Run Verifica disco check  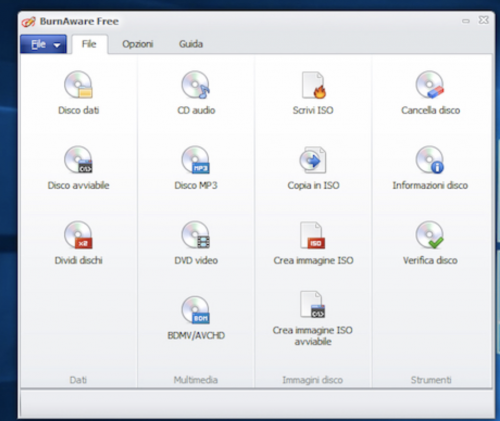(x=430, y=243)
